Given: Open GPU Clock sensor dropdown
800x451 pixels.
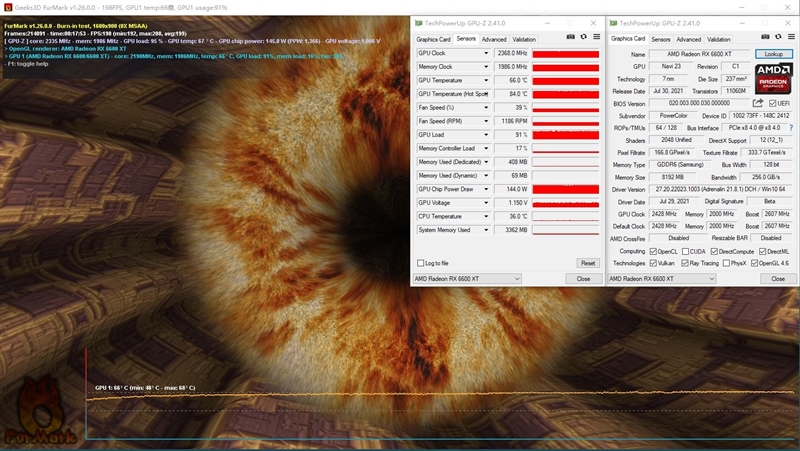Looking at the screenshot, I should pos(486,53).
